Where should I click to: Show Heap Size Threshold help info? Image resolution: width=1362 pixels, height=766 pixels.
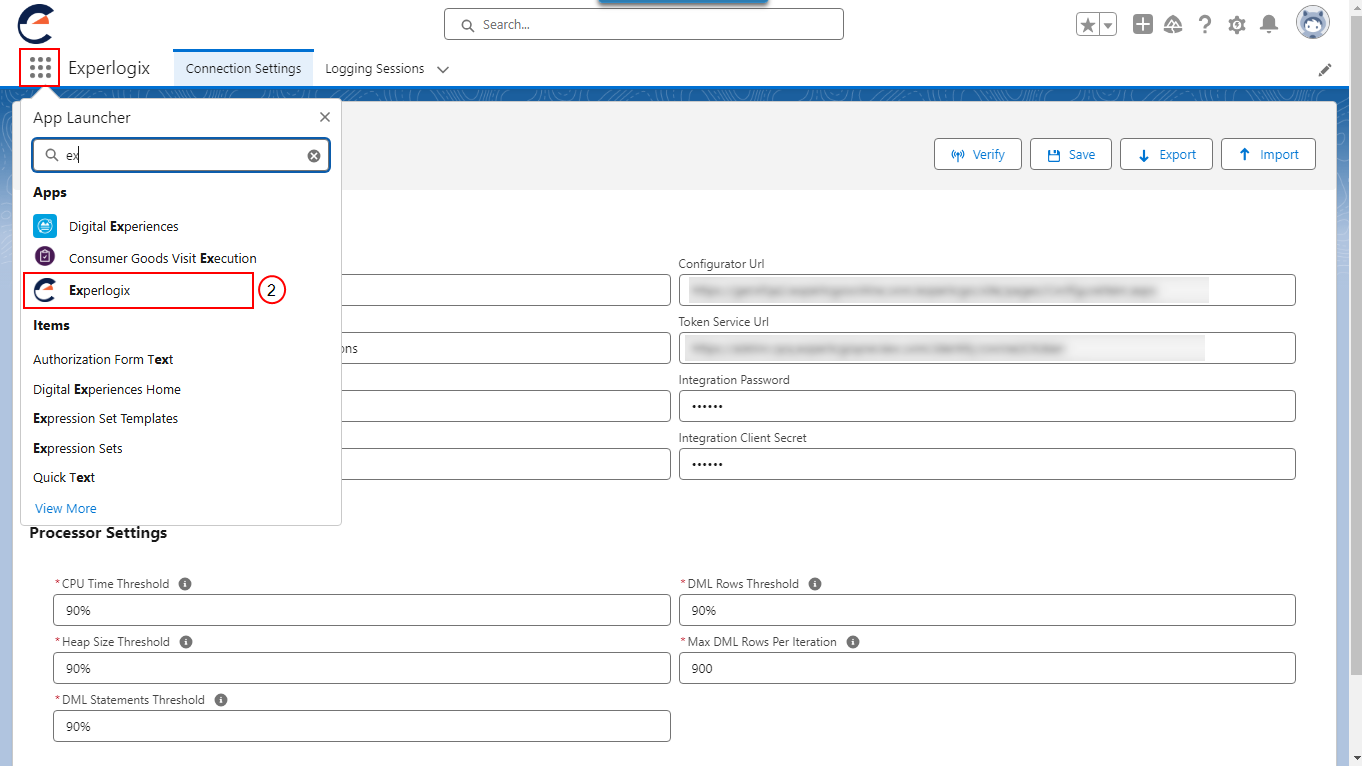[186, 642]
